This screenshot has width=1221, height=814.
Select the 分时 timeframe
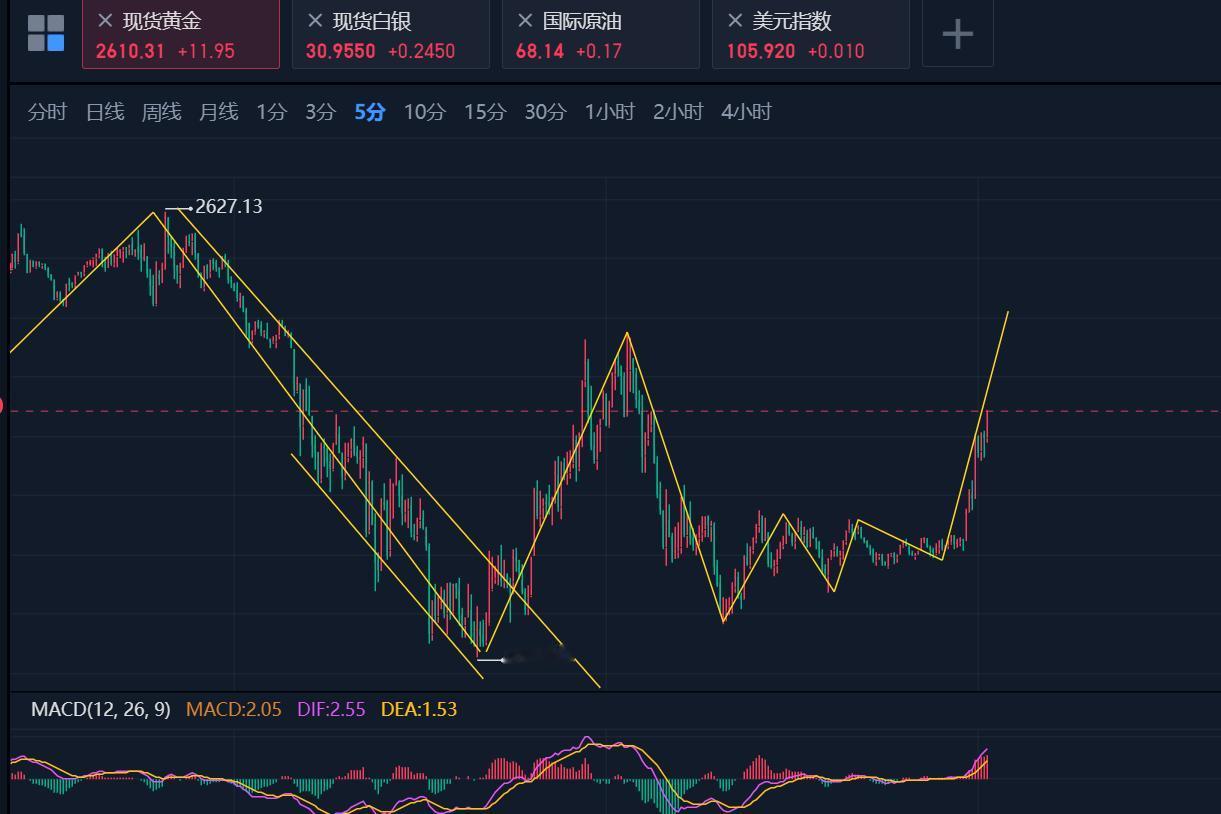point(47,112)
